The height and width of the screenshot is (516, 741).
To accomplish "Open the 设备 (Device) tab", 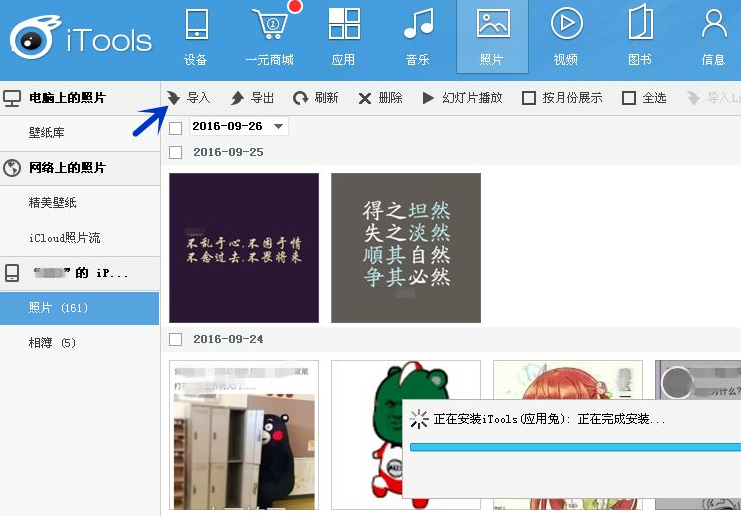I will 196,37.
